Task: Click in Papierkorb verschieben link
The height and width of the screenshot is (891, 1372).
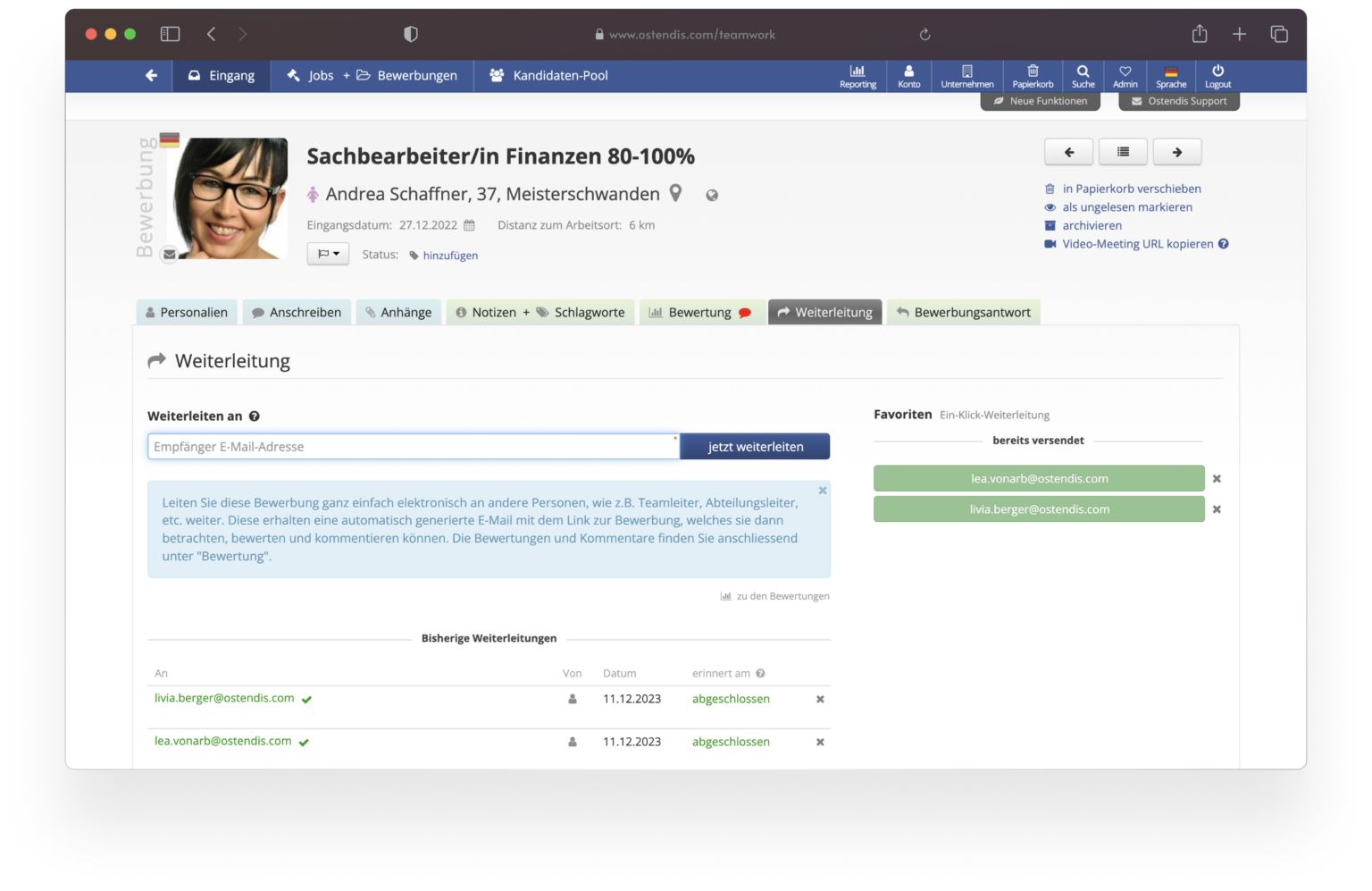Action: tap(1131, 189)
